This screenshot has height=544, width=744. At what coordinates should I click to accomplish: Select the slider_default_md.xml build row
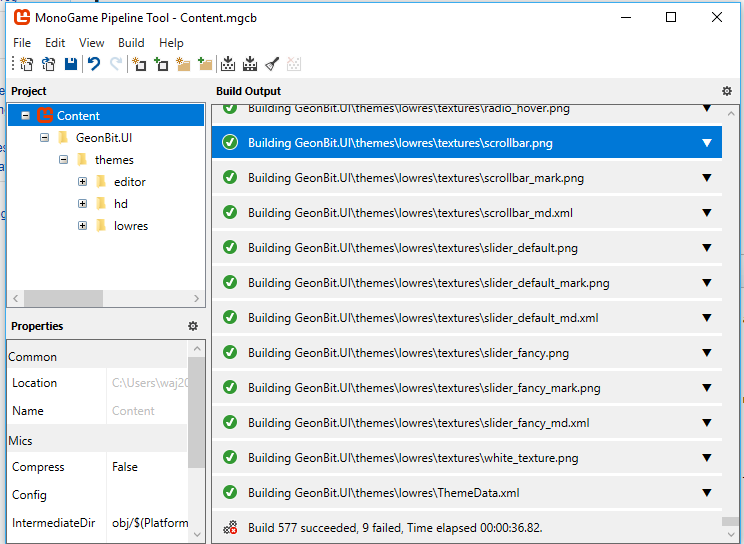coord(467,318)
